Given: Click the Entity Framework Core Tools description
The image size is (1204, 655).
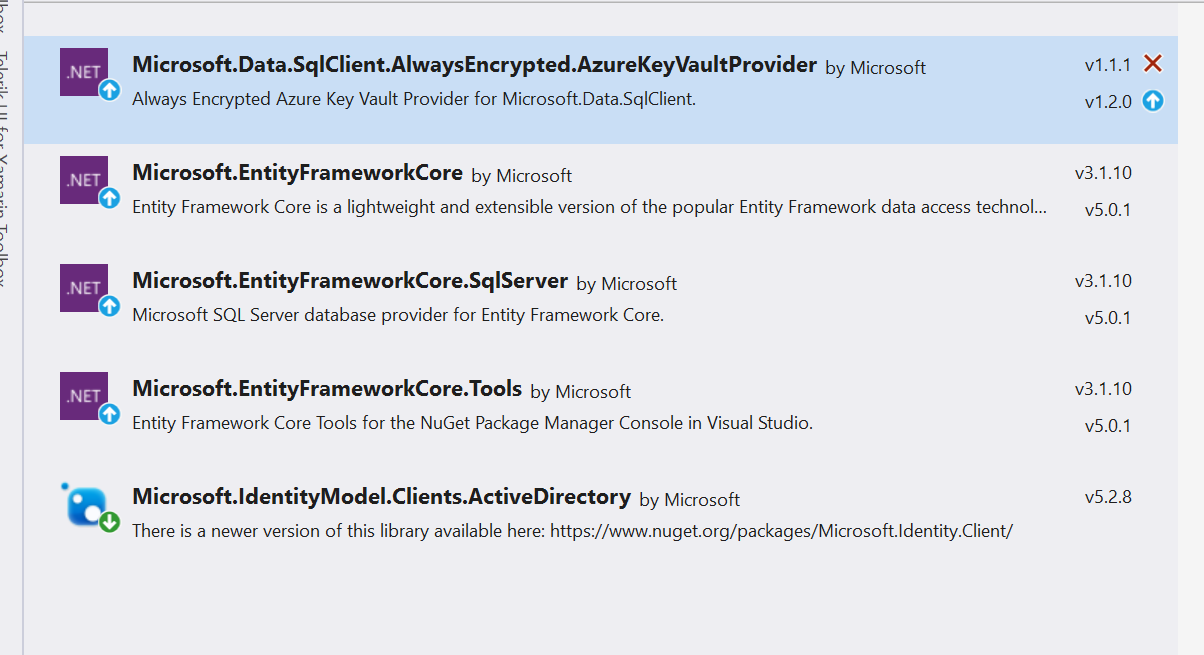Looking at the screenshot, I should coord(472,423).
